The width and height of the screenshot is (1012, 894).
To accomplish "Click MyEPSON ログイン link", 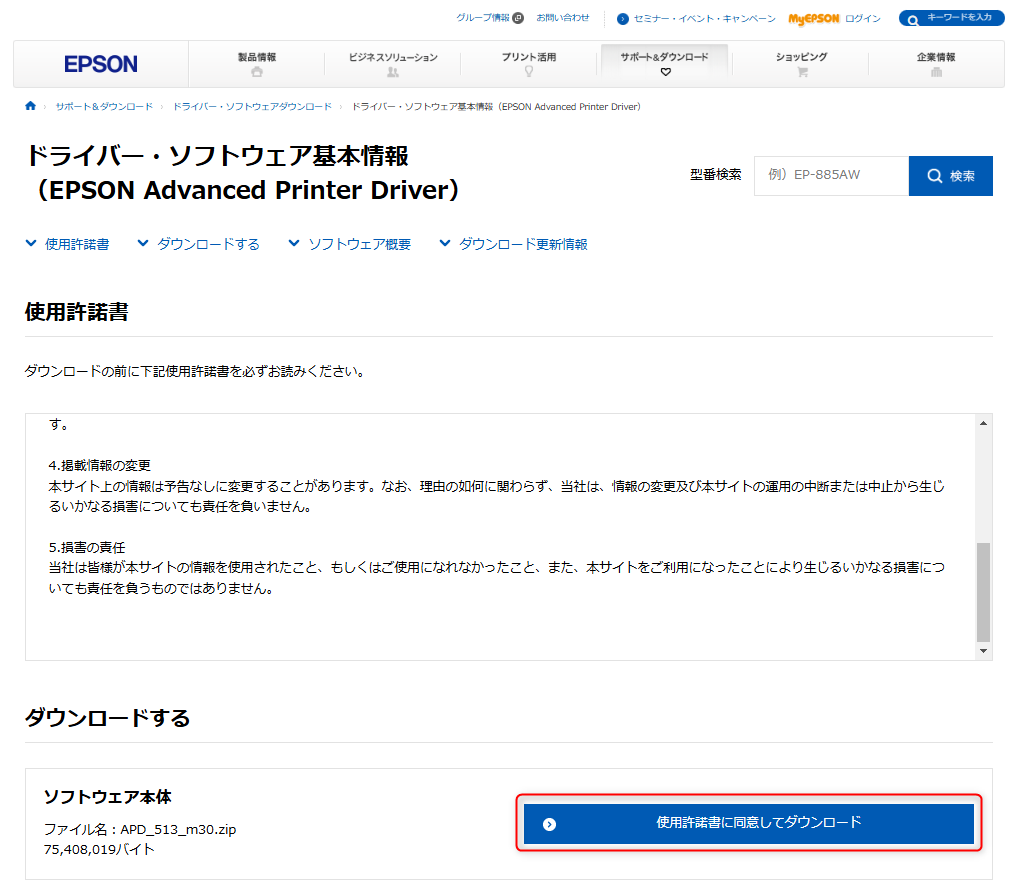I will [835, 19].
